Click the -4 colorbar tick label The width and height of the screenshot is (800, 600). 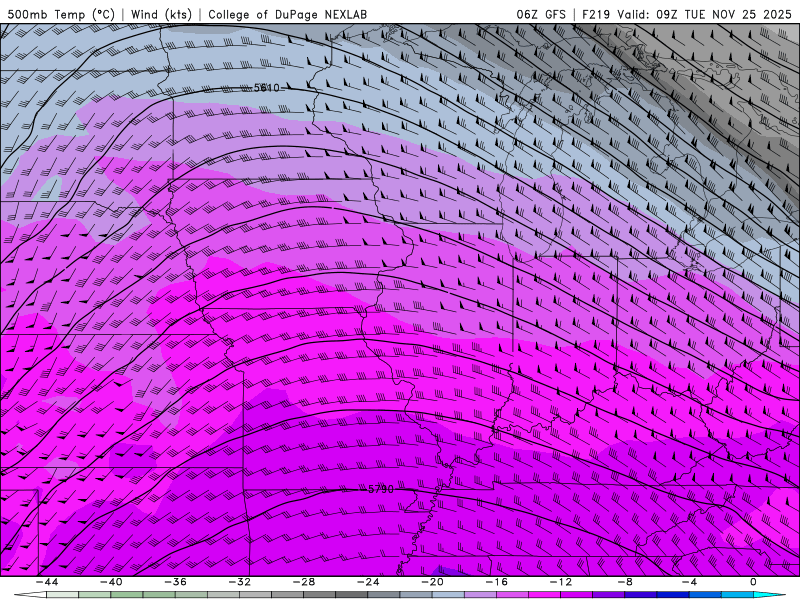point(689,582)
